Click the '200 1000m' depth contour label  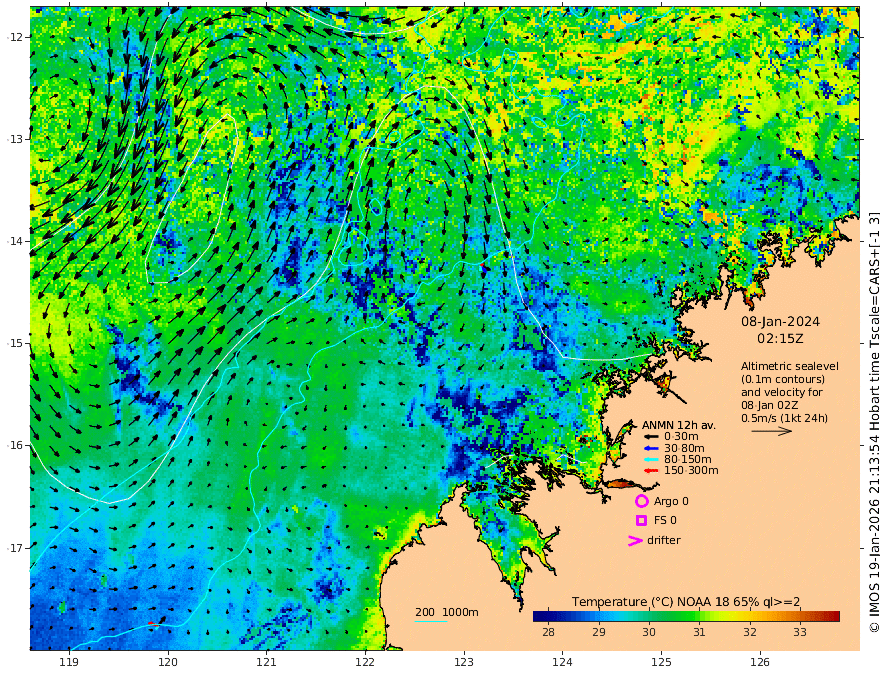[x=447, y=612]
